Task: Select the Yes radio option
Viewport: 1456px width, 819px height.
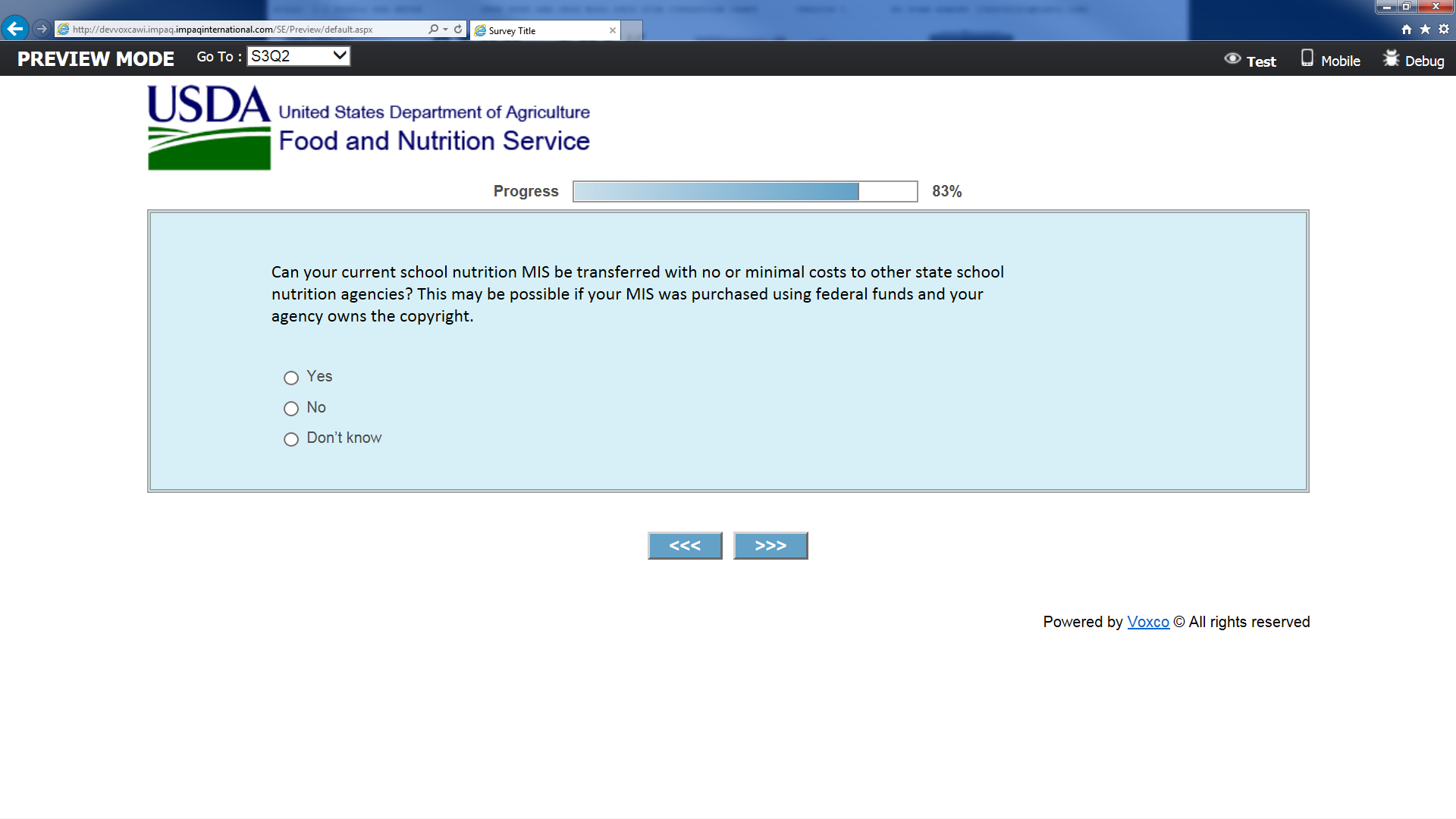Action: point(291,378)
